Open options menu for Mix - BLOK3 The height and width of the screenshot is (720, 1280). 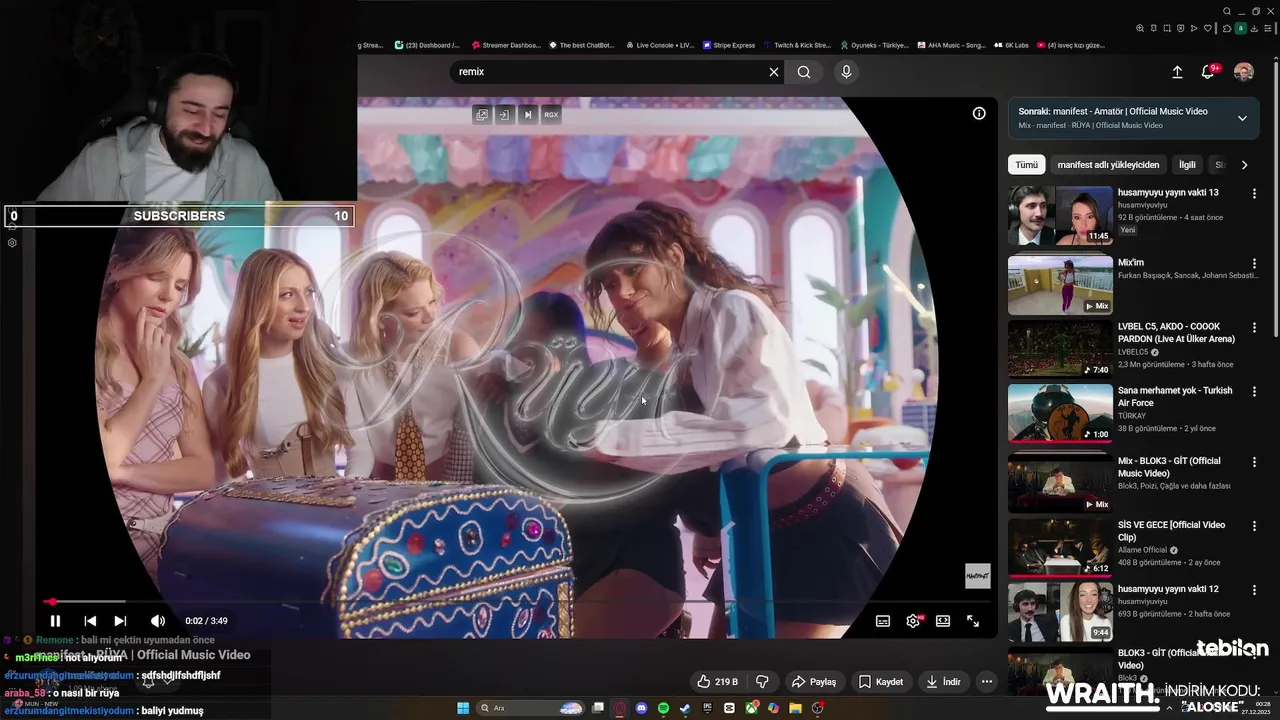click(1254, 462)
